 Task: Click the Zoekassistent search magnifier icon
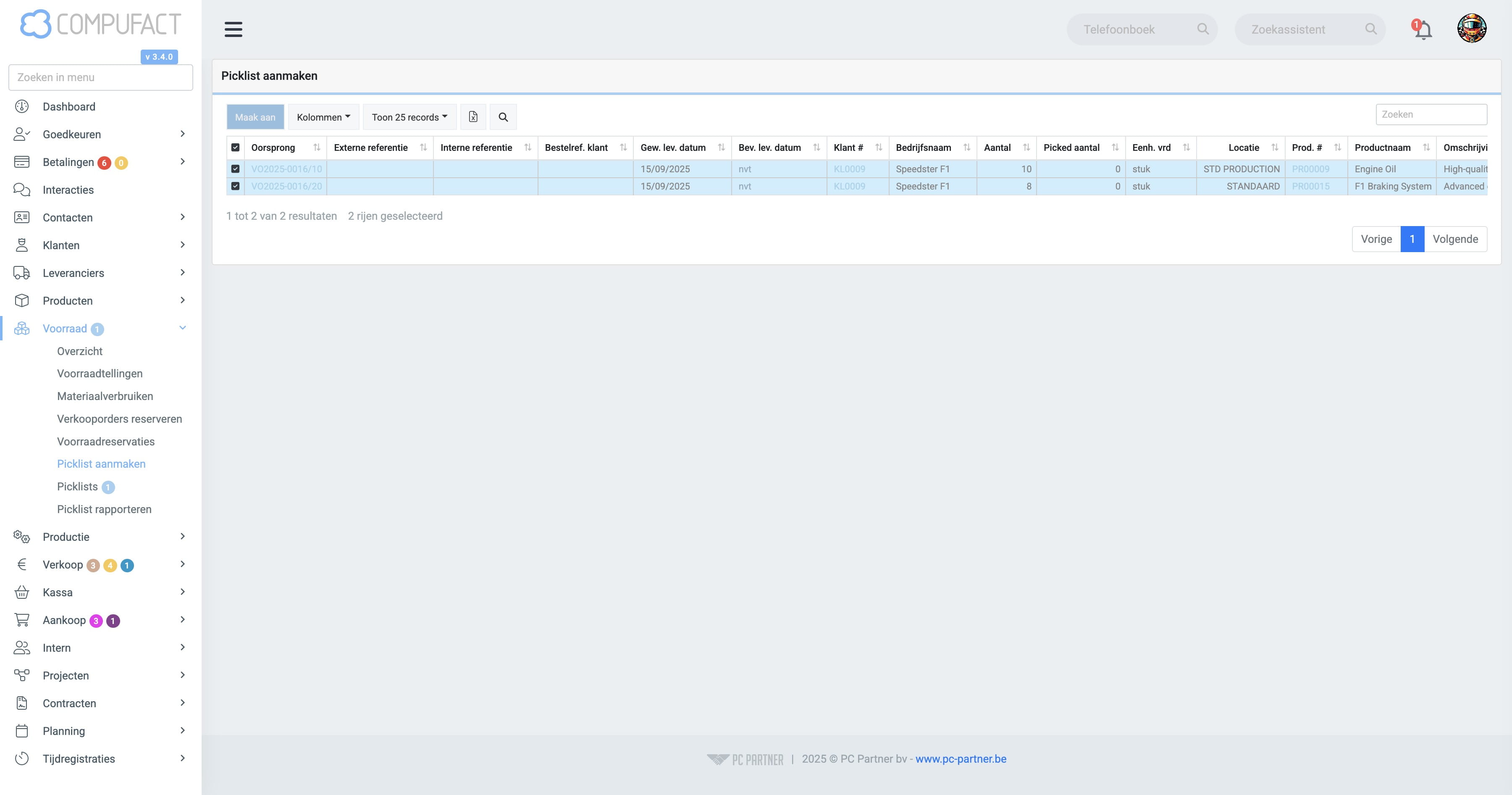pyautogui.click(x=1370, y=29)
